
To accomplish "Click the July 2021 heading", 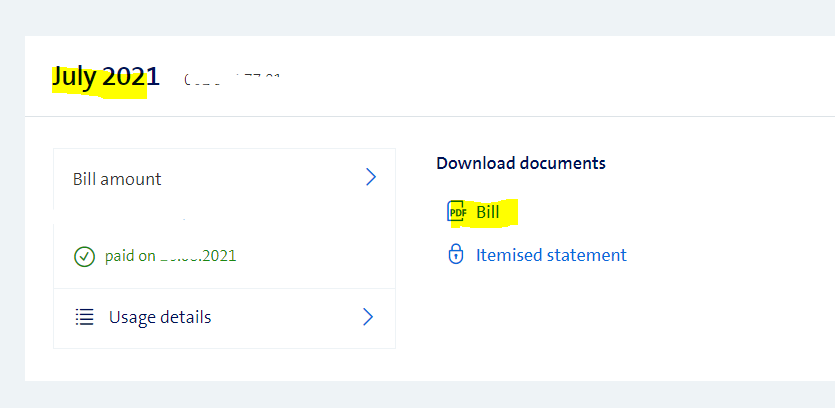I will coord(105,76).
